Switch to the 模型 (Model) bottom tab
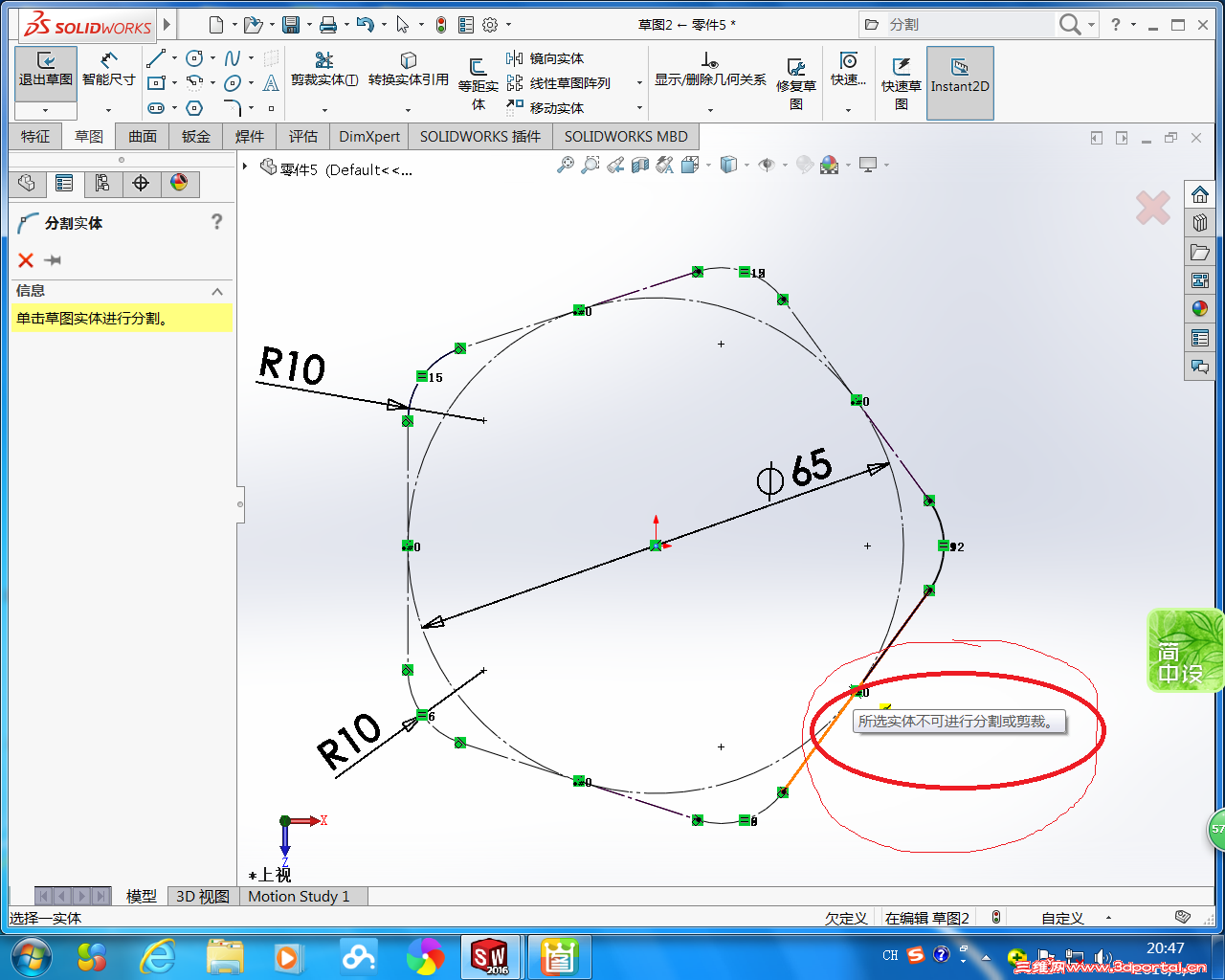The width and height of the screenshot is (1225, 980). [x=142, y=897]
